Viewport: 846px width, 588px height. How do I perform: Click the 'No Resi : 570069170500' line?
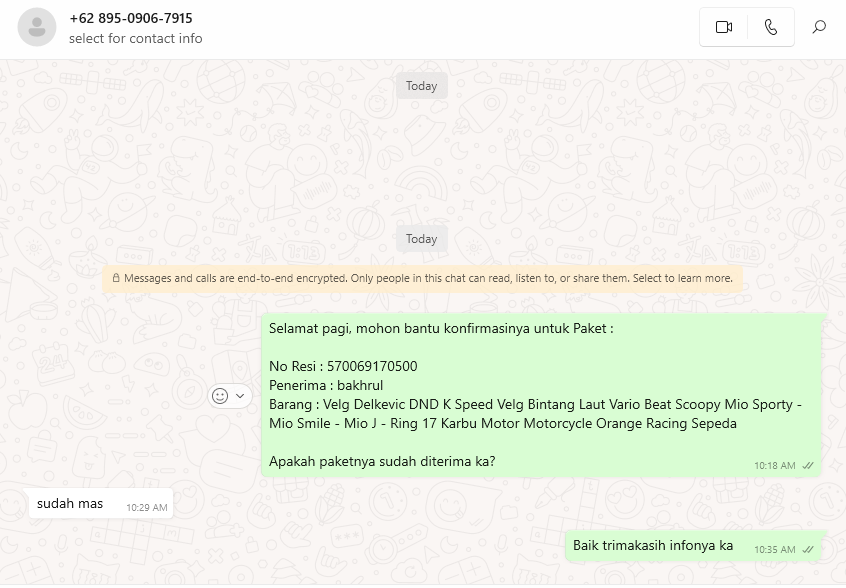click(343, 366)
